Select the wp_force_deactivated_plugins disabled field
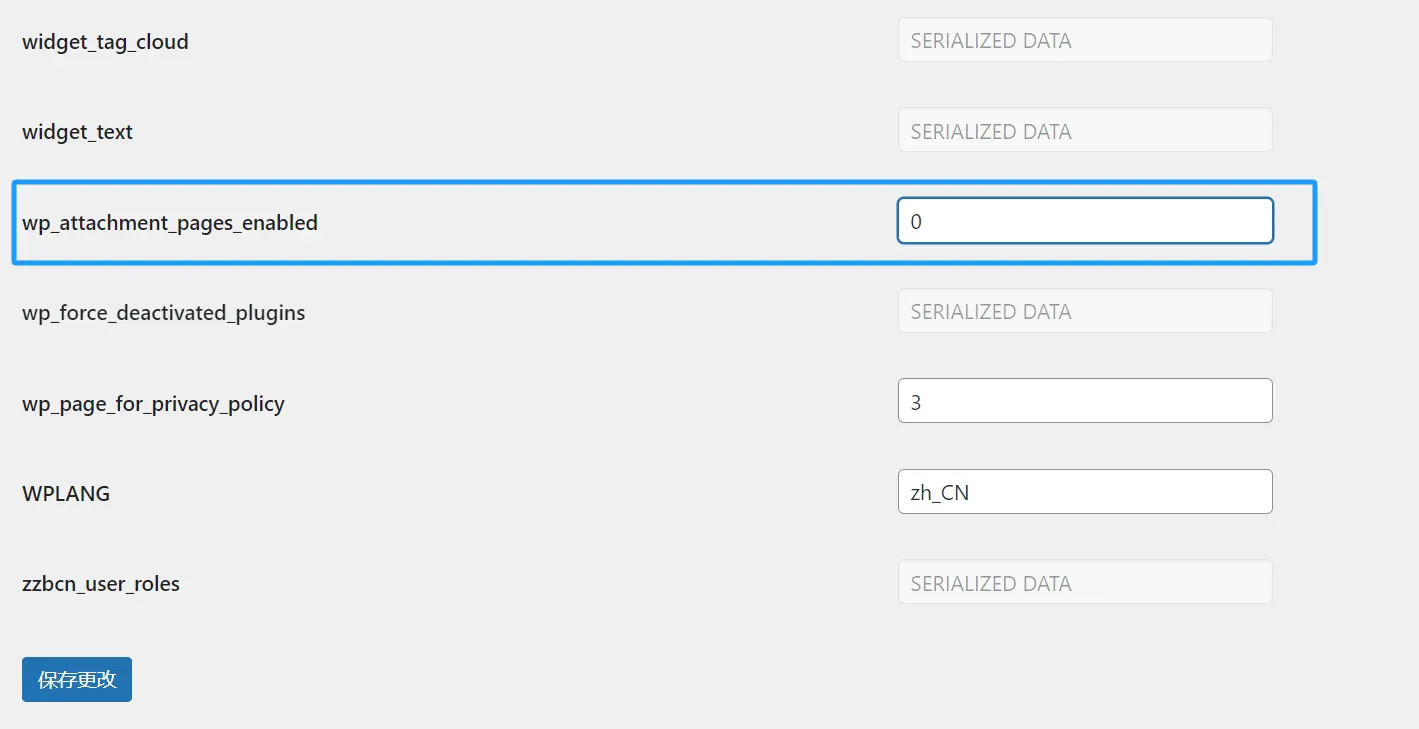 click(x=1085, y=311)
